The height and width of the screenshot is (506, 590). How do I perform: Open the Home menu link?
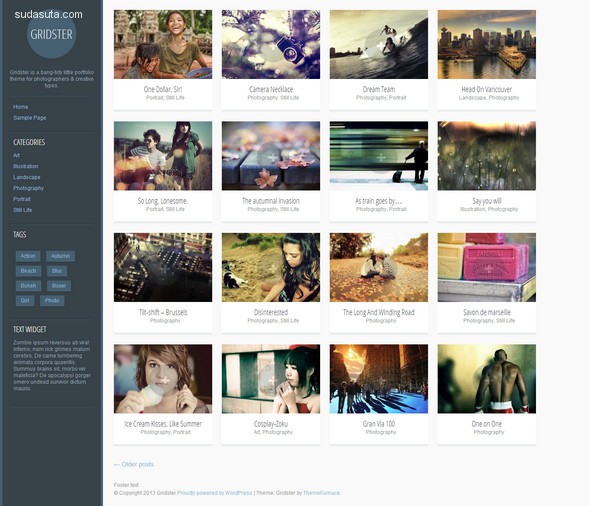click(x=20, y=107)
